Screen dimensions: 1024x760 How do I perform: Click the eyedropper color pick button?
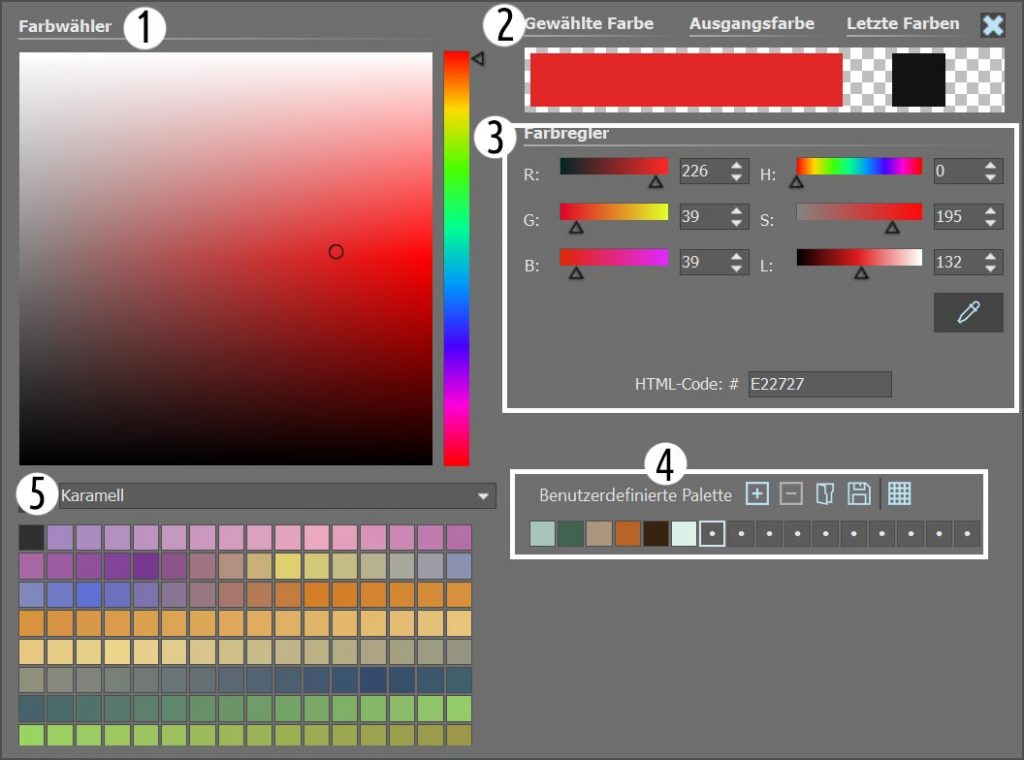point(967,313)
